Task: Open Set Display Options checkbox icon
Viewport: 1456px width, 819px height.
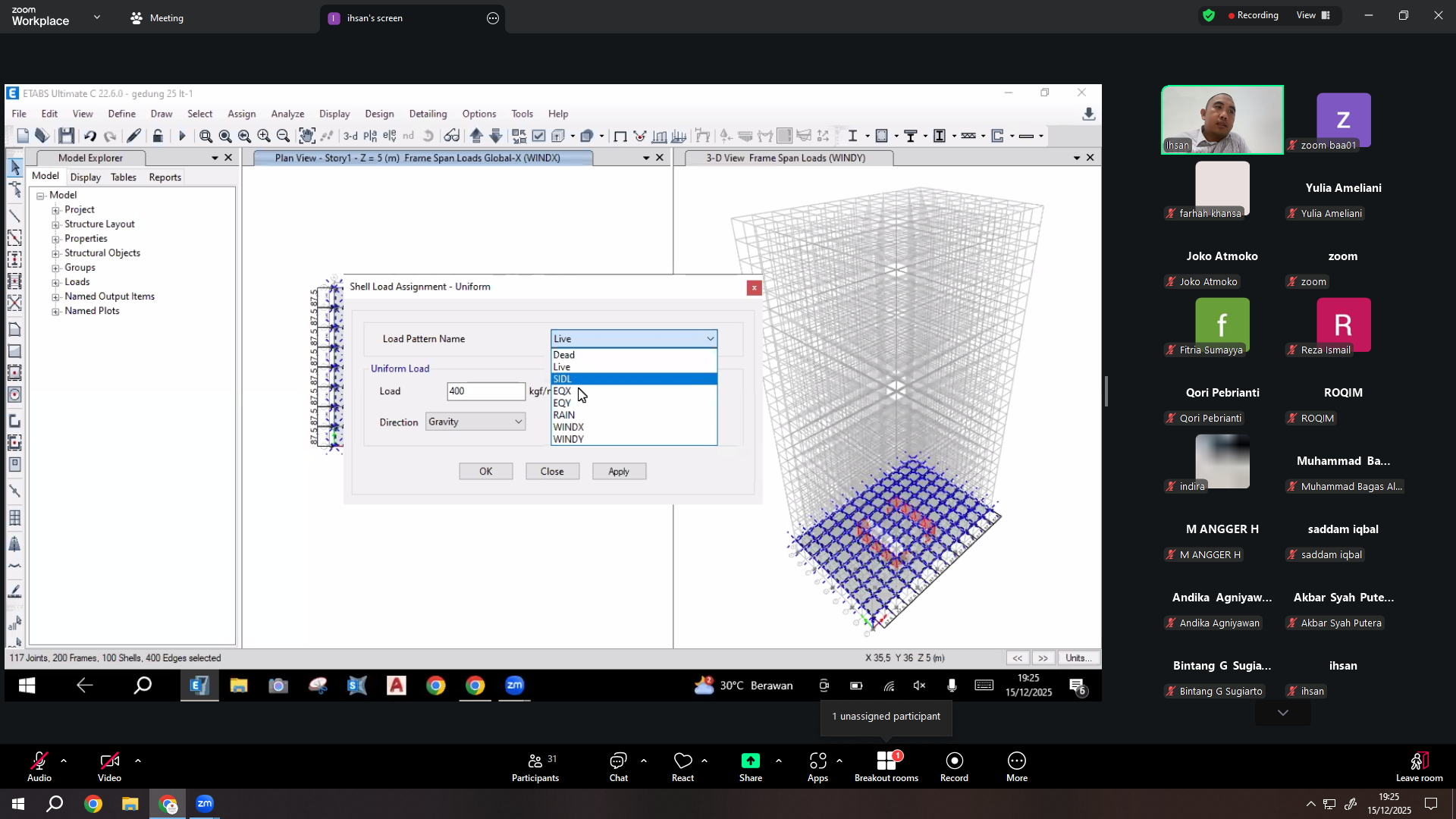Action: coord(538,136)
